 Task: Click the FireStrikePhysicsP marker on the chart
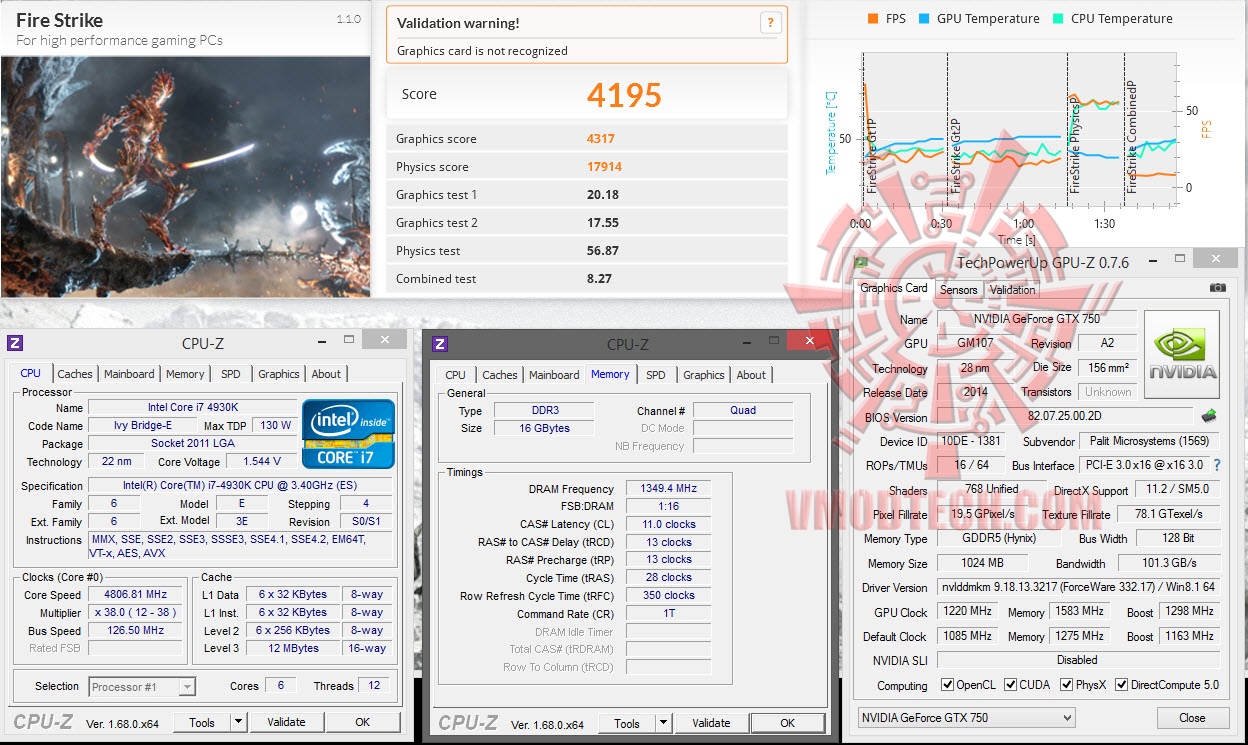[1074, 145]
